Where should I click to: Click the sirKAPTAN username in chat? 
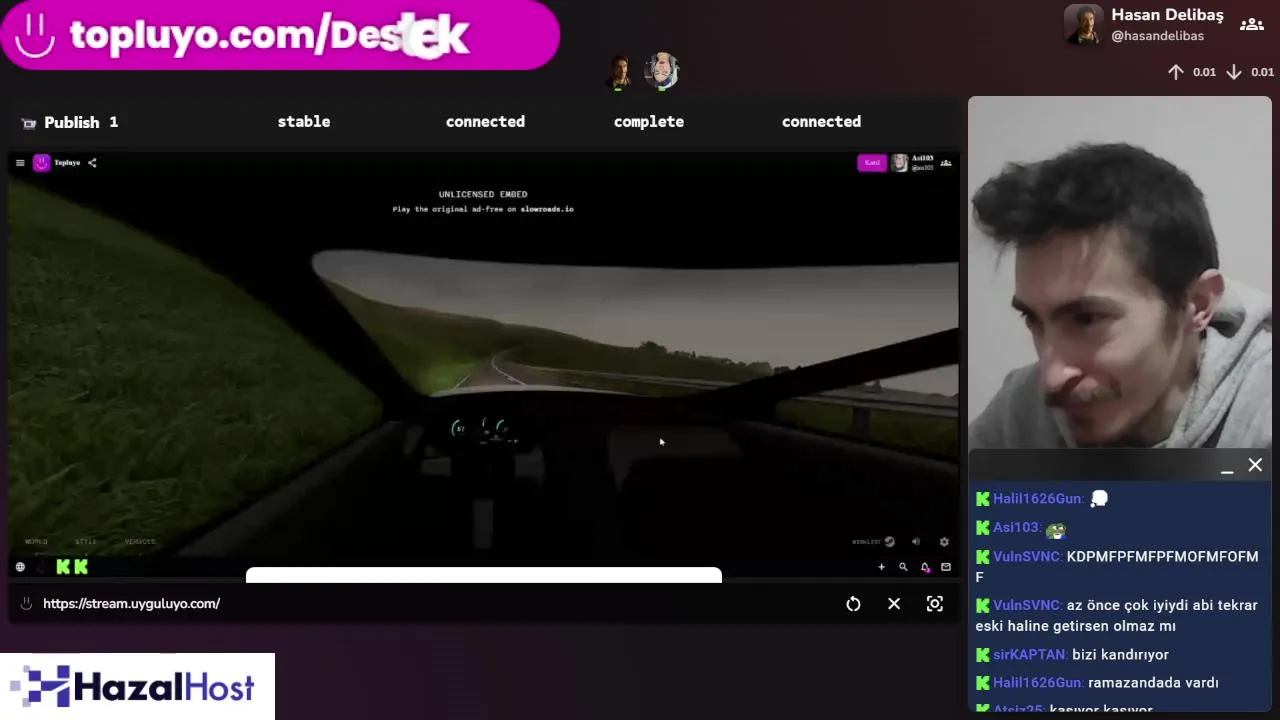(1030, 654)
